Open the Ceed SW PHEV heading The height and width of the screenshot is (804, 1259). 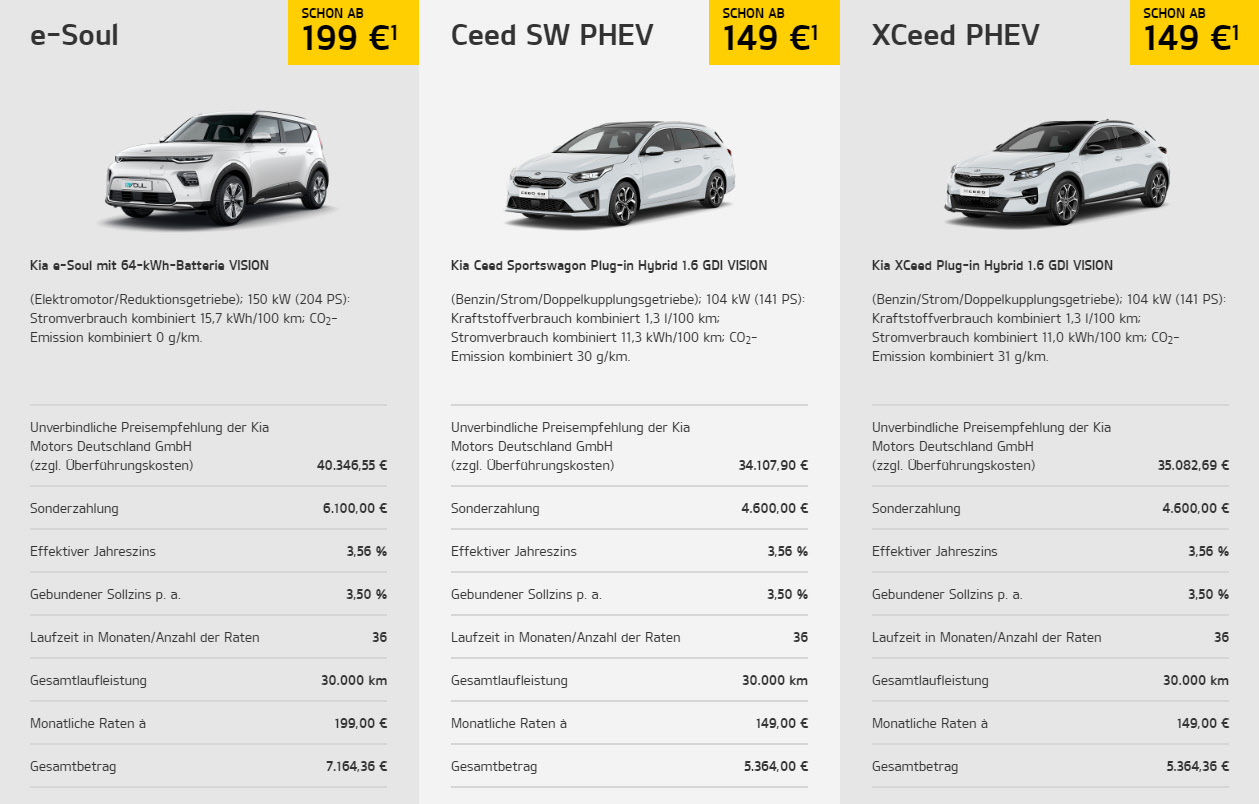click(552, 35)
